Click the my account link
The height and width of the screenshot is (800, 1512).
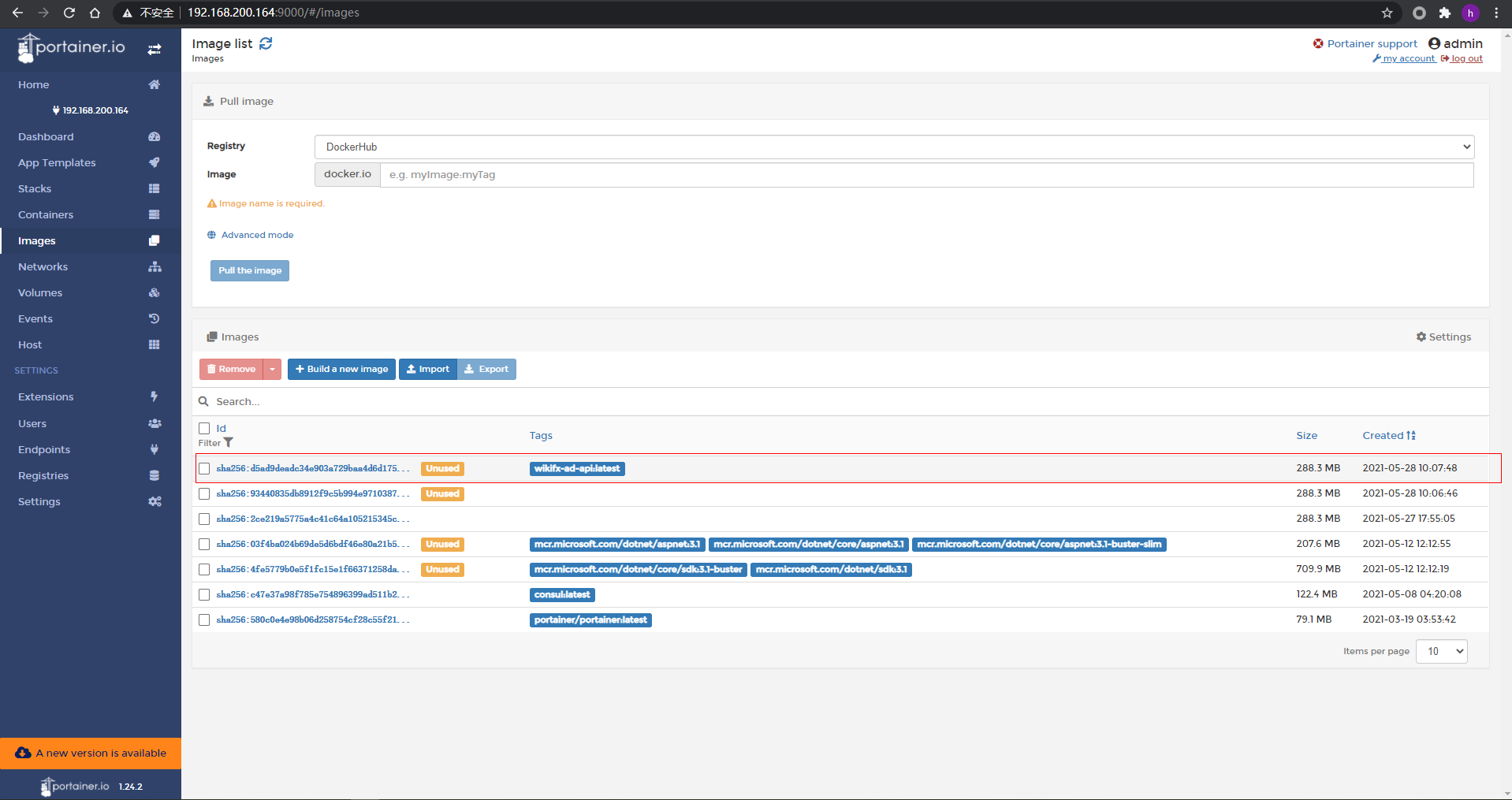point(1403,58)
